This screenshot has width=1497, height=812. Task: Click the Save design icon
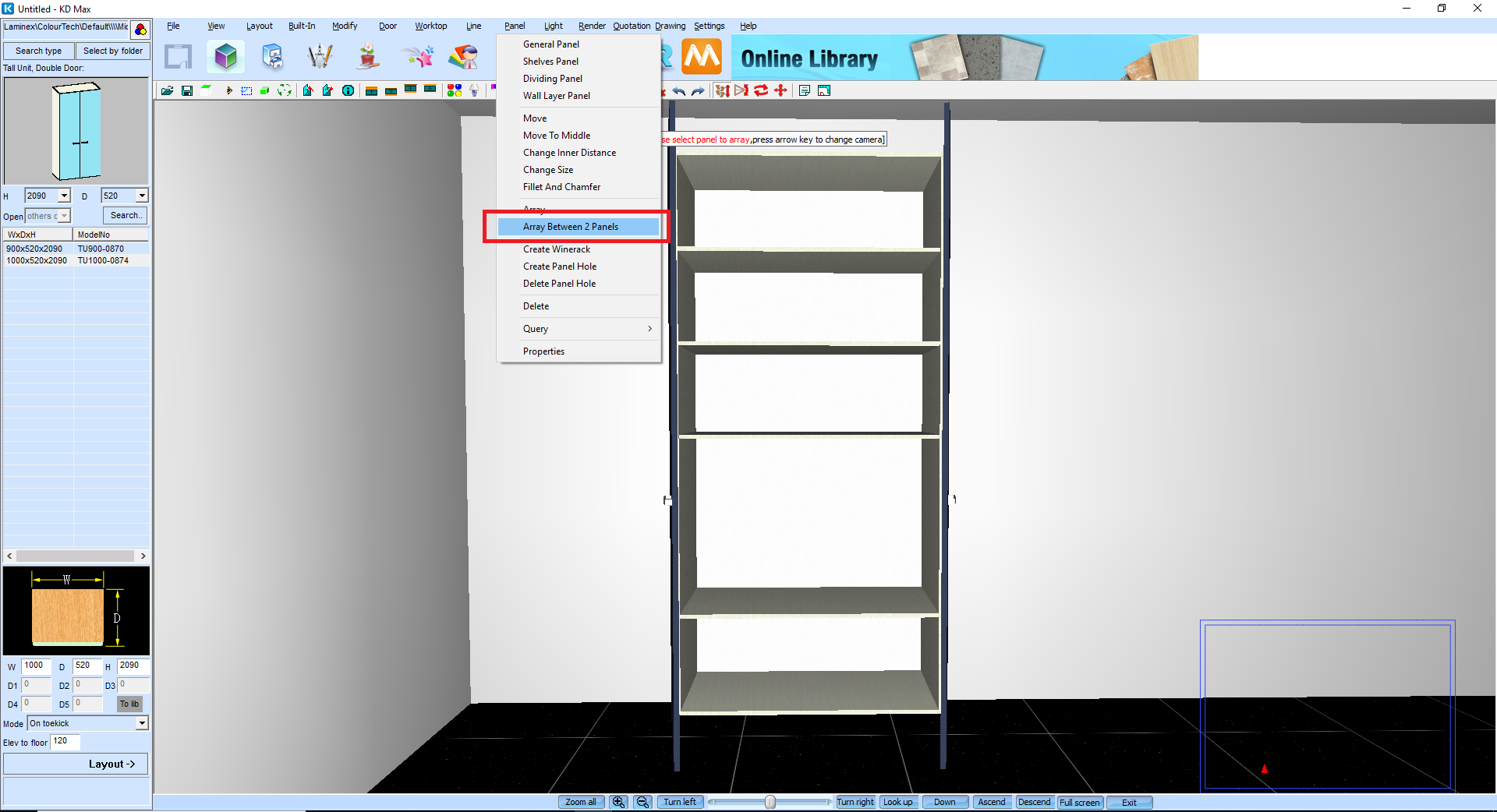pos(187,90)
